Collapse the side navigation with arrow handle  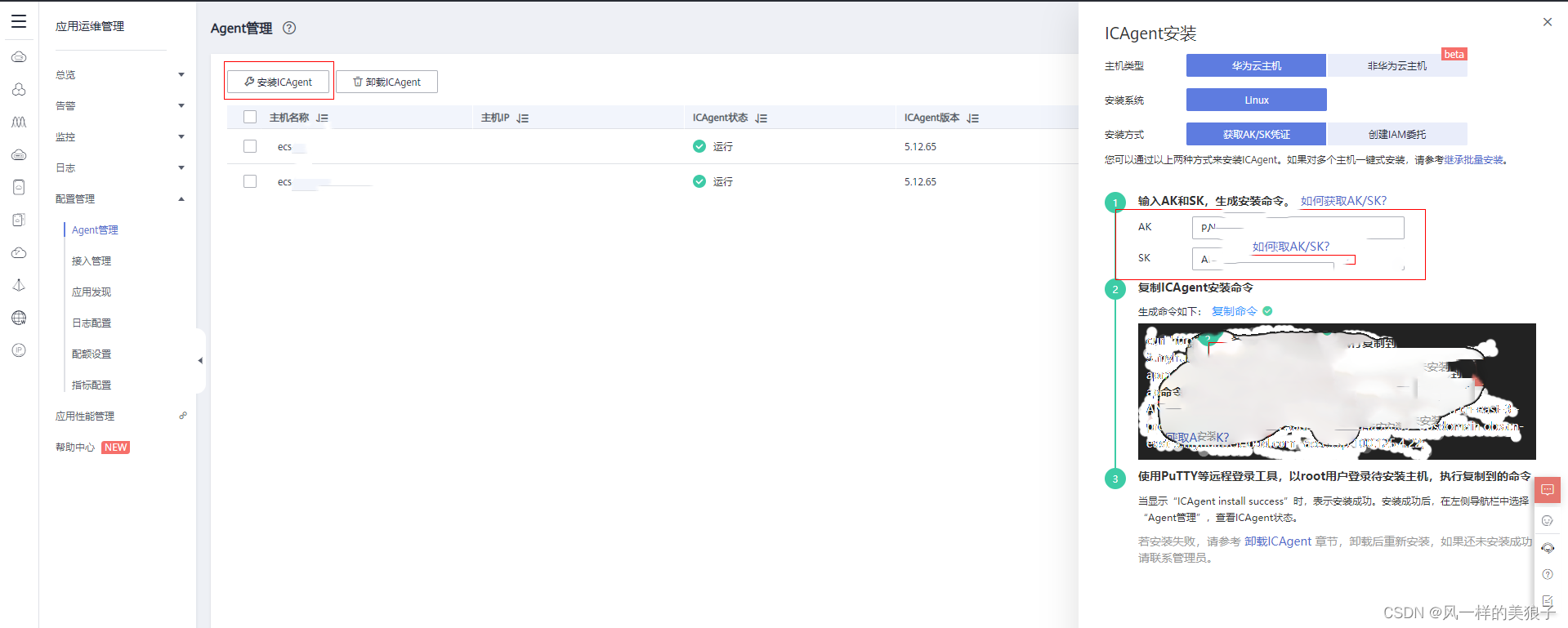(200, 360)
